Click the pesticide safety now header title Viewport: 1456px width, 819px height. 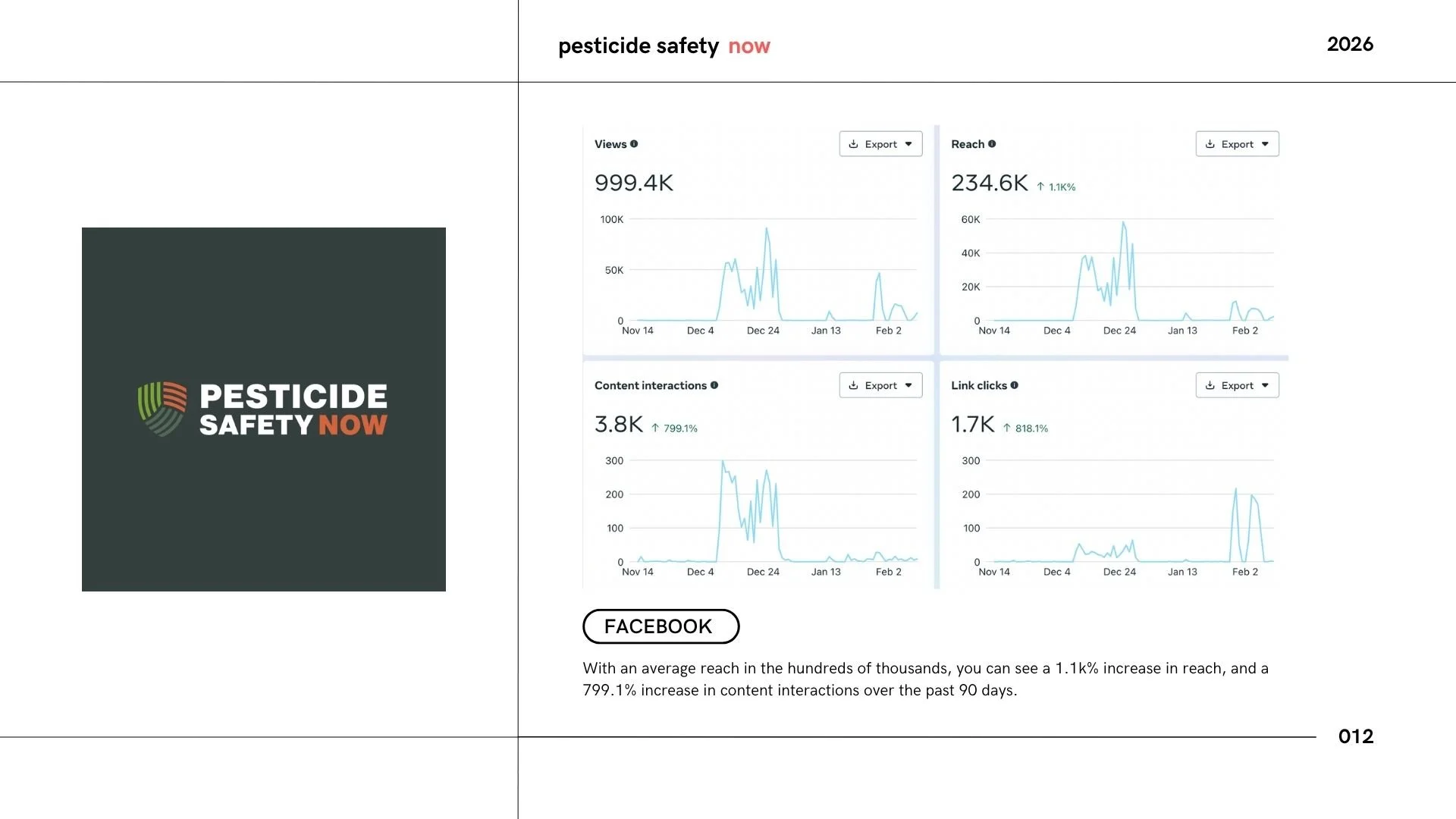coord(664,45)
